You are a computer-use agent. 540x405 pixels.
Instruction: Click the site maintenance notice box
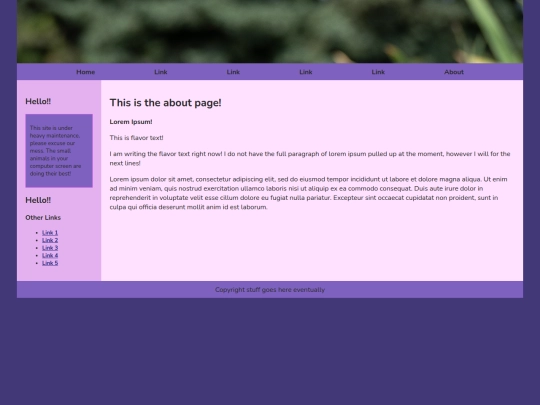tap(59, 151)
